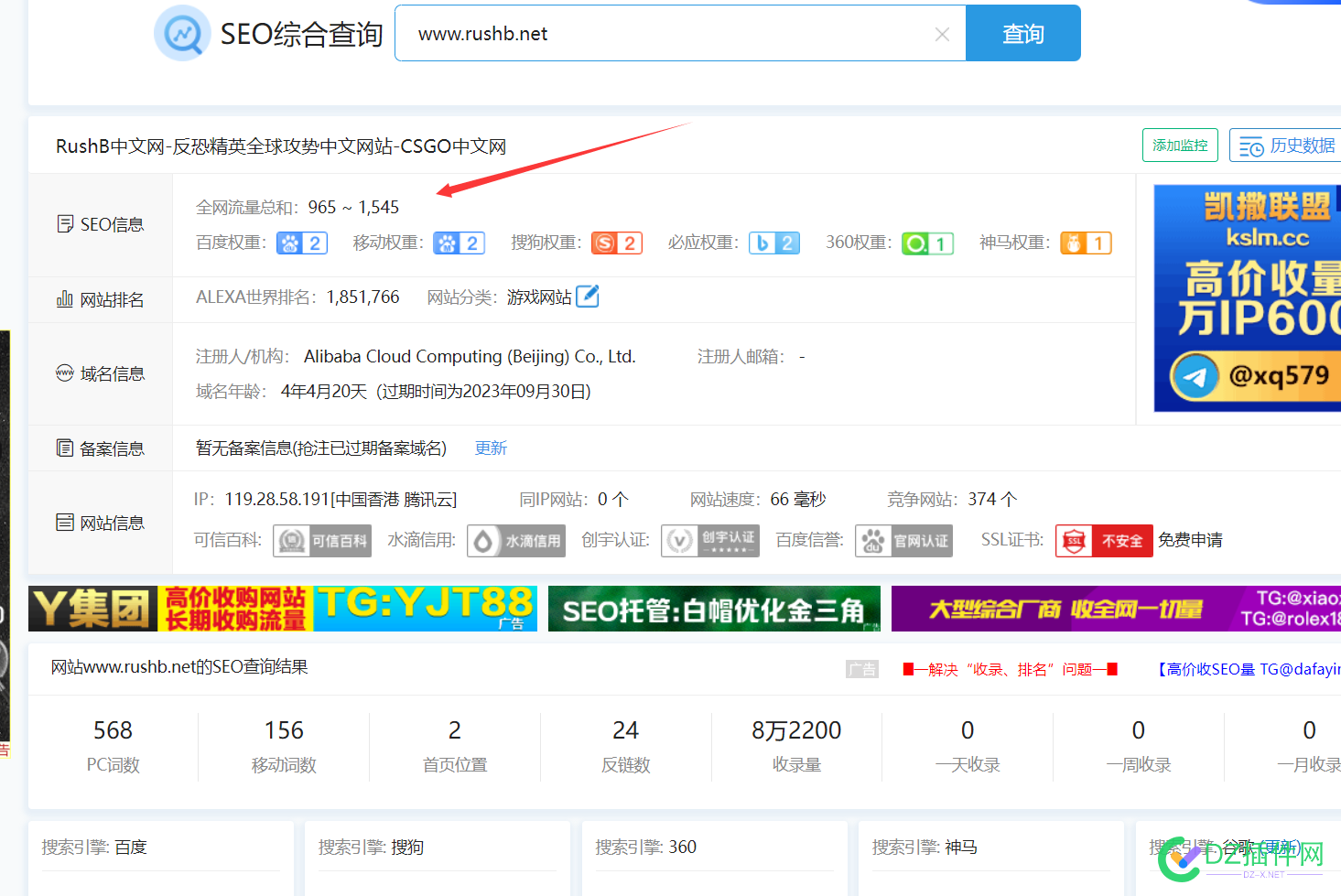Select the 搜索引擎: 搜狗 card

(438, 858)
